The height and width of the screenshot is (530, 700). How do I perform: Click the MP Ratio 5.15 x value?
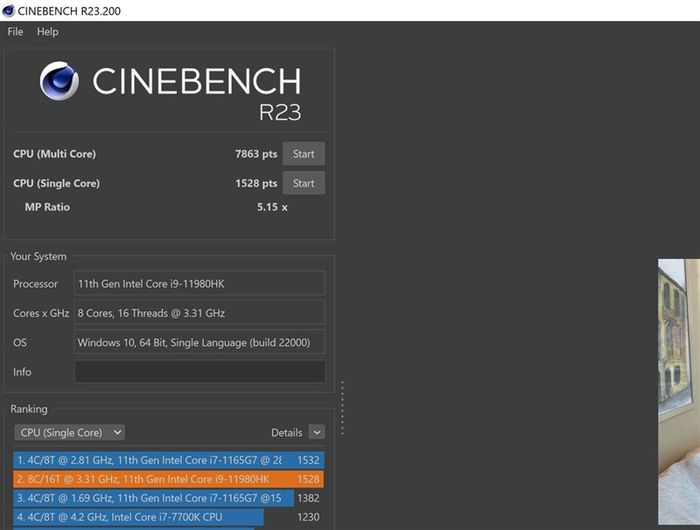click(272, 207)
